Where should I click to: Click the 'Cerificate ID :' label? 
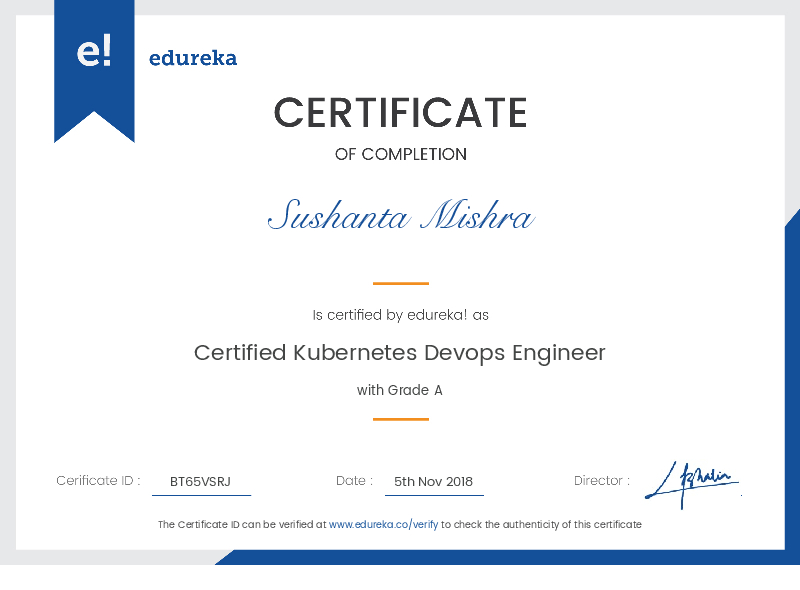click(98, 480)
